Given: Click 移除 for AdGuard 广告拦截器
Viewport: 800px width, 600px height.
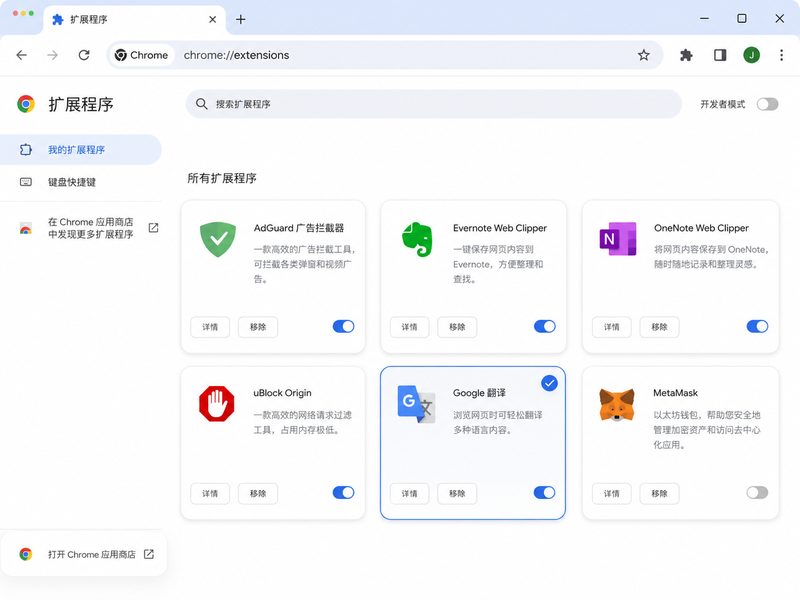Looking at the screenshot, I should [258, 327].
